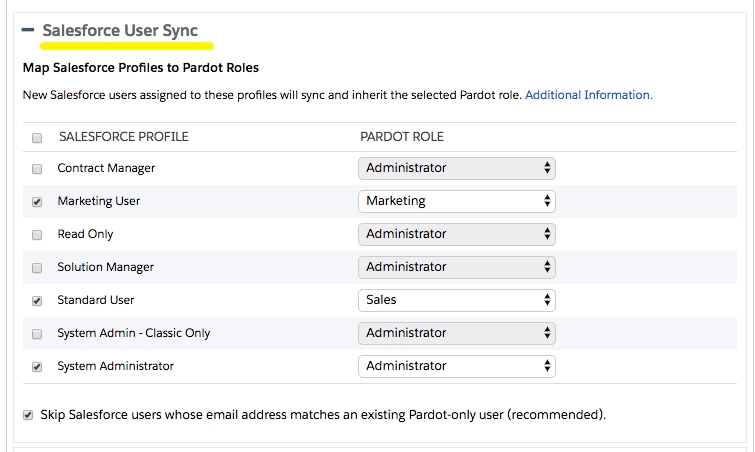Click the Salesforce User Sync section title

point(120,30)
